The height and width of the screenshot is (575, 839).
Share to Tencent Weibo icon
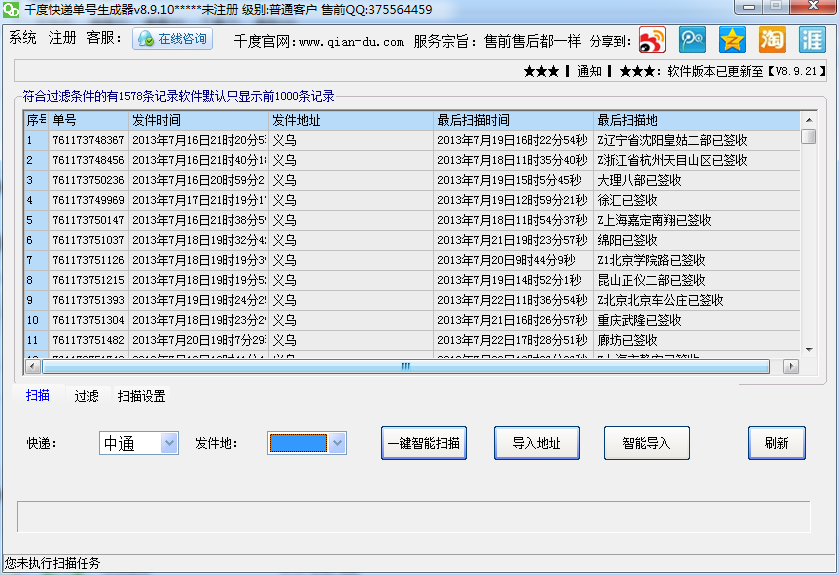(692, 40)
